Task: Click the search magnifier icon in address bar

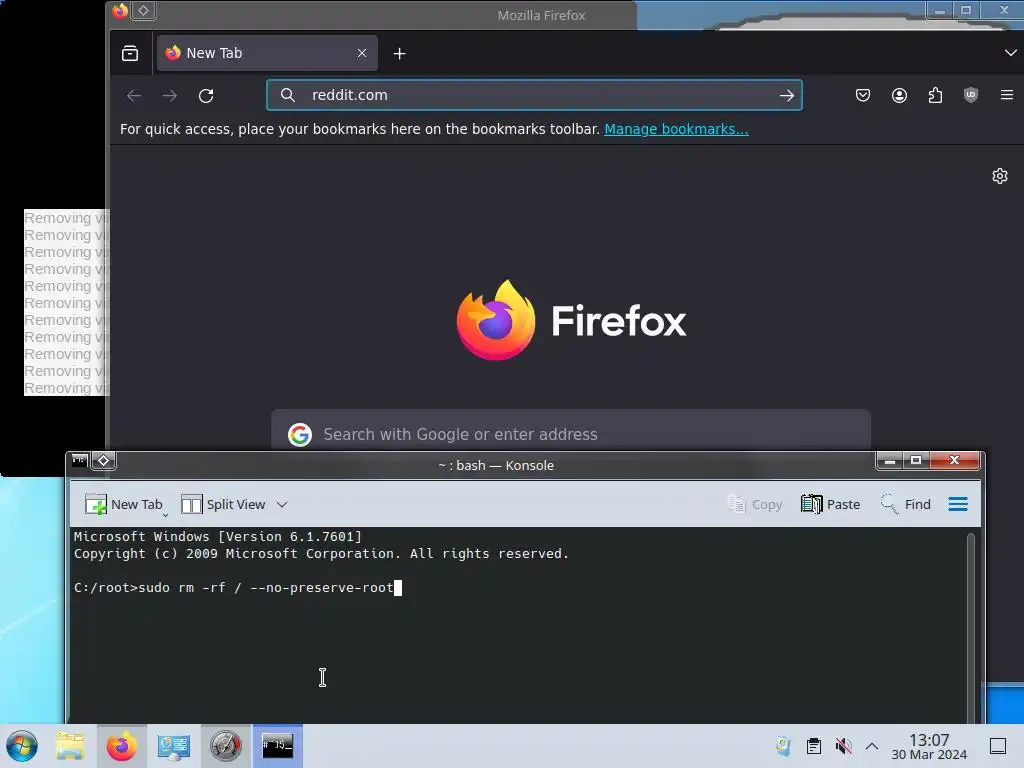Action: 287,95
